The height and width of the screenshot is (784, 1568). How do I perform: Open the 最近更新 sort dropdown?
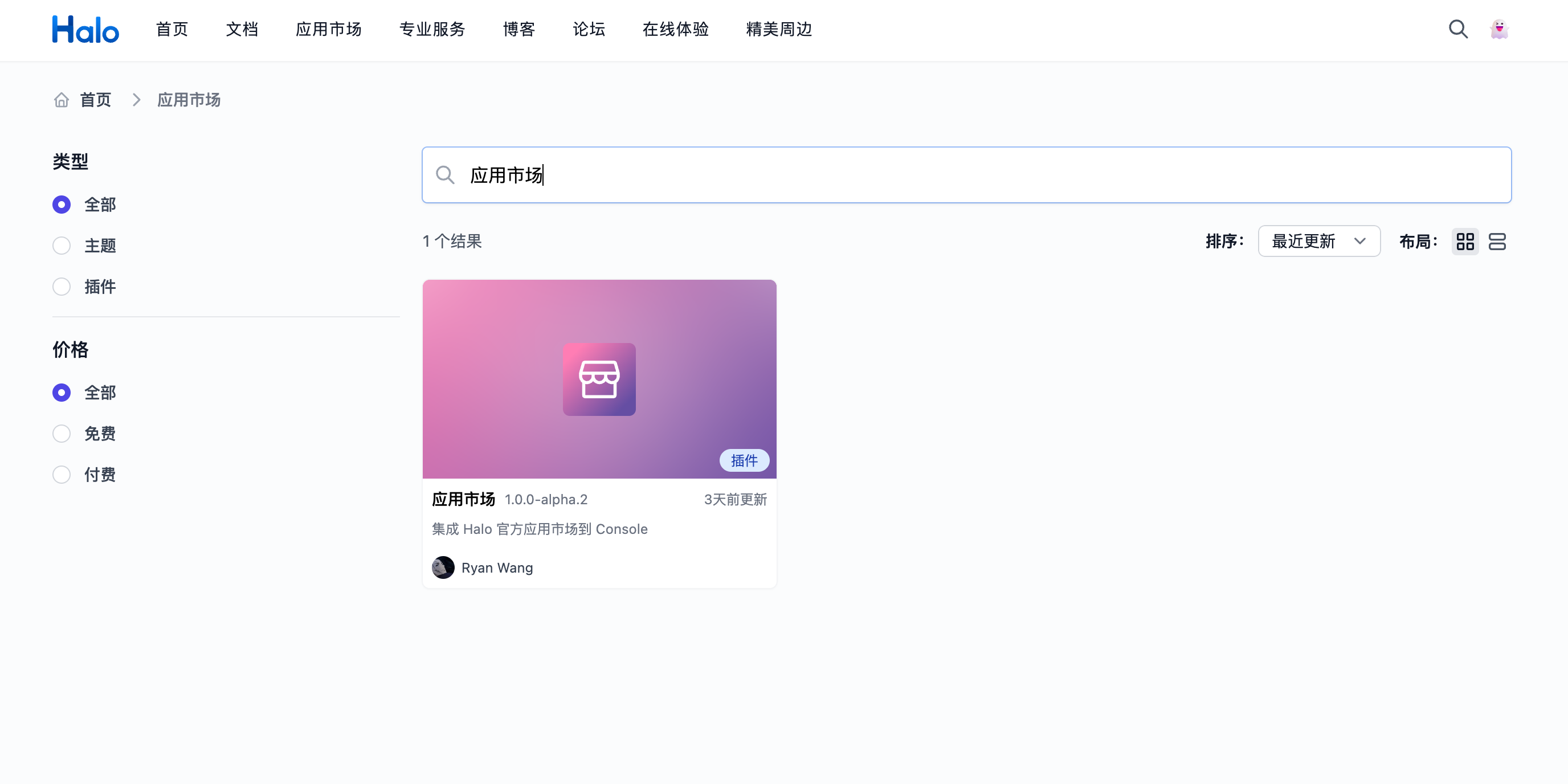[x=1318, y=242]
